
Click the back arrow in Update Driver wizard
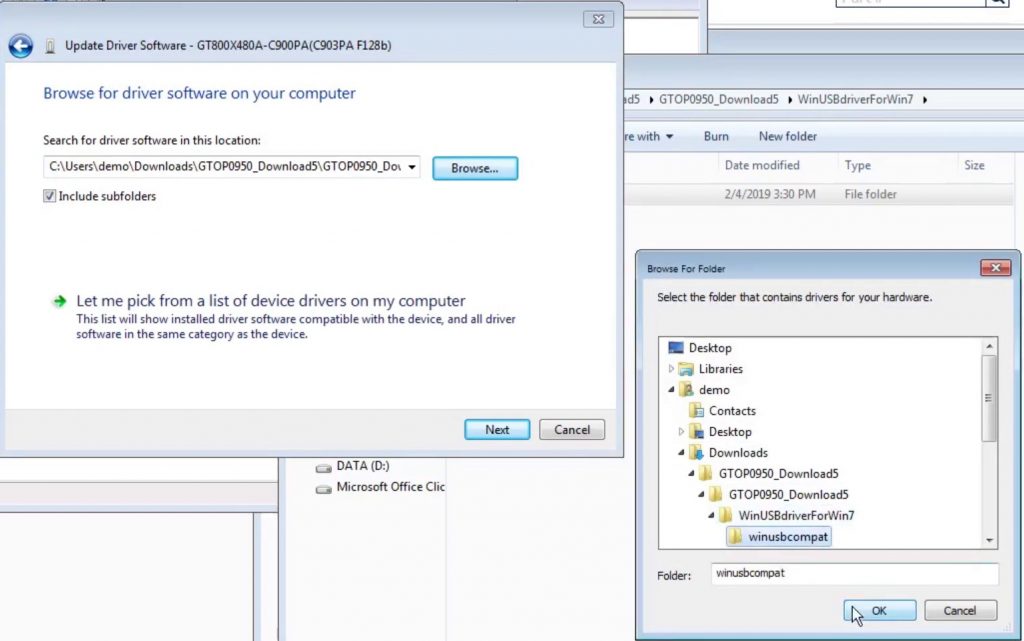click(x=20, y=46)
